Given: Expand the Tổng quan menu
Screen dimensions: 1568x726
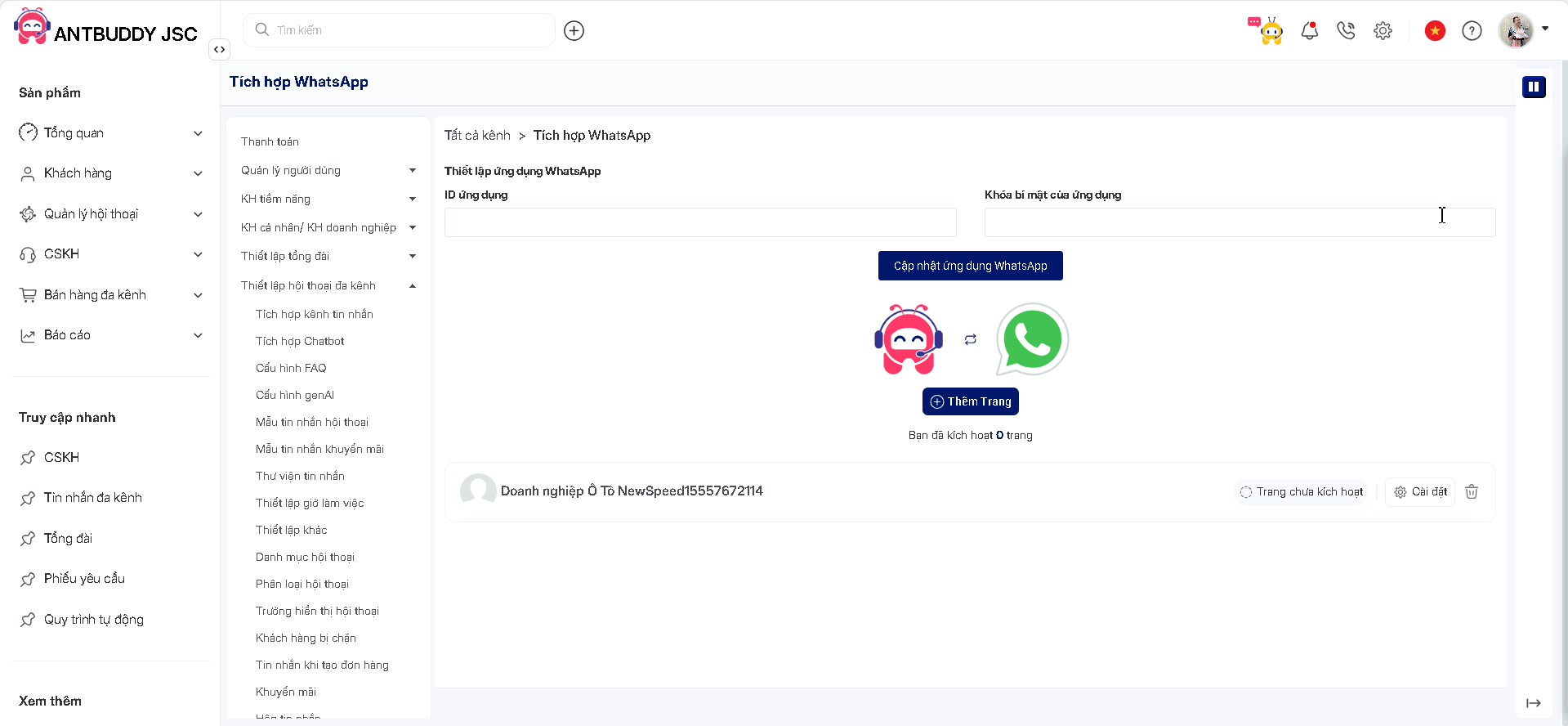Looking at the screenshot, I should tap(110, 132).
